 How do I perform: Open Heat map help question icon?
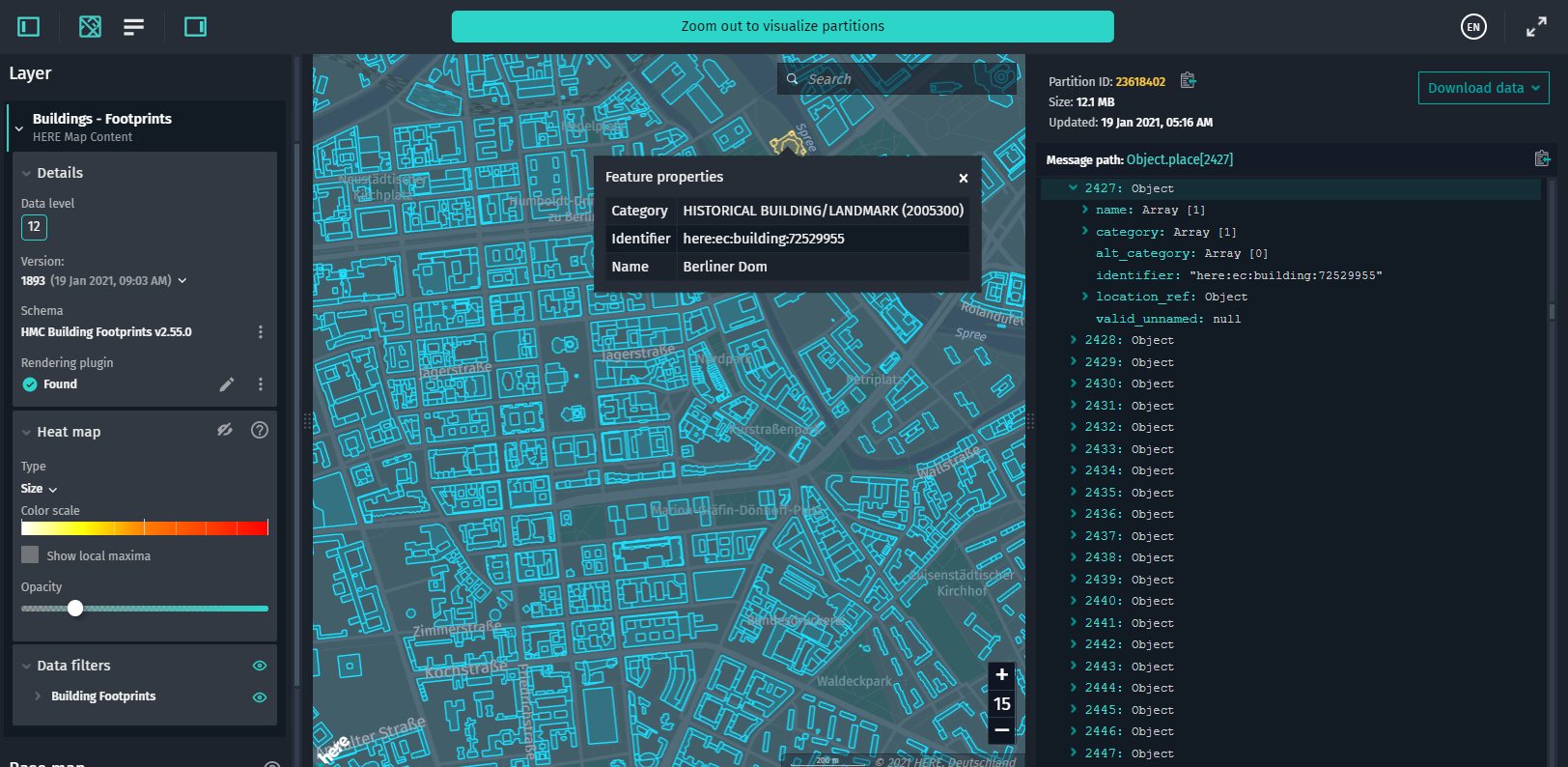(x=260, y=431)
